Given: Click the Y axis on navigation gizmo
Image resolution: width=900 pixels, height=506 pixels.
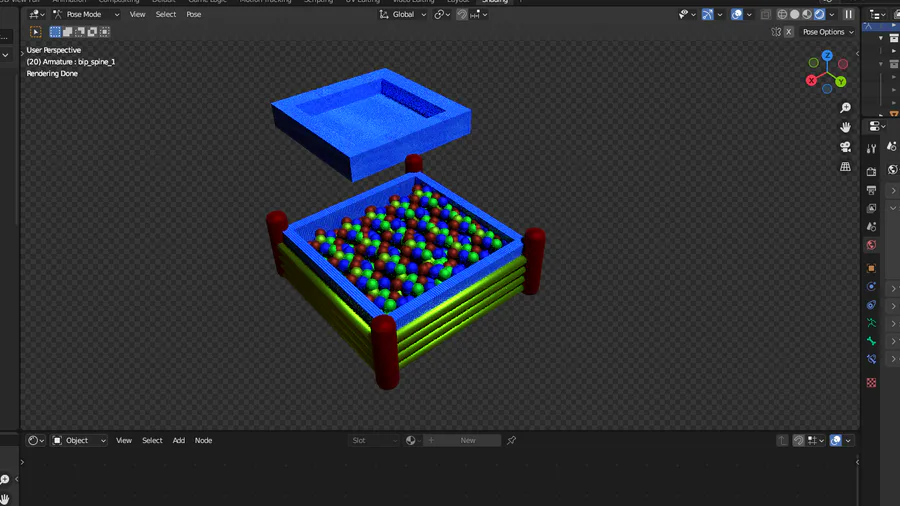Looking at the screenshot, I should point(841,81).
